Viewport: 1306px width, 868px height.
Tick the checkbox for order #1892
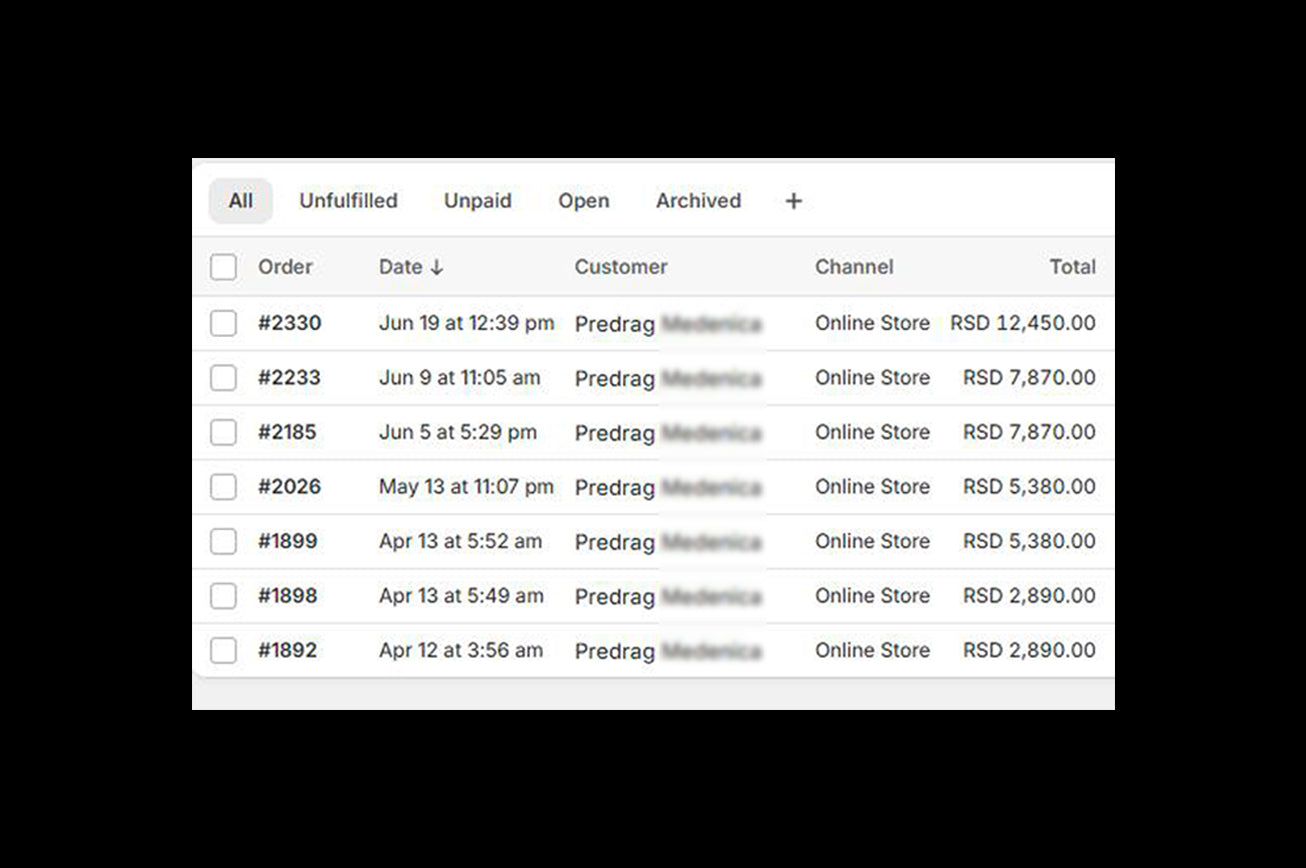coord(224,650)
